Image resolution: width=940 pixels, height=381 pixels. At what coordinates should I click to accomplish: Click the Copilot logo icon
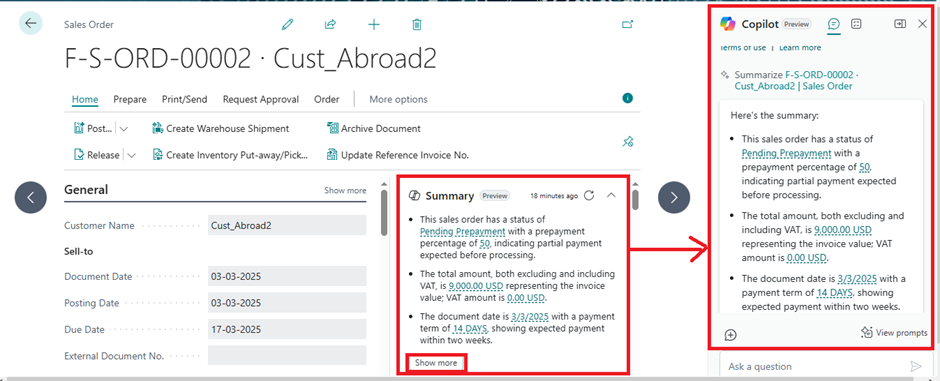coord(728,24)
